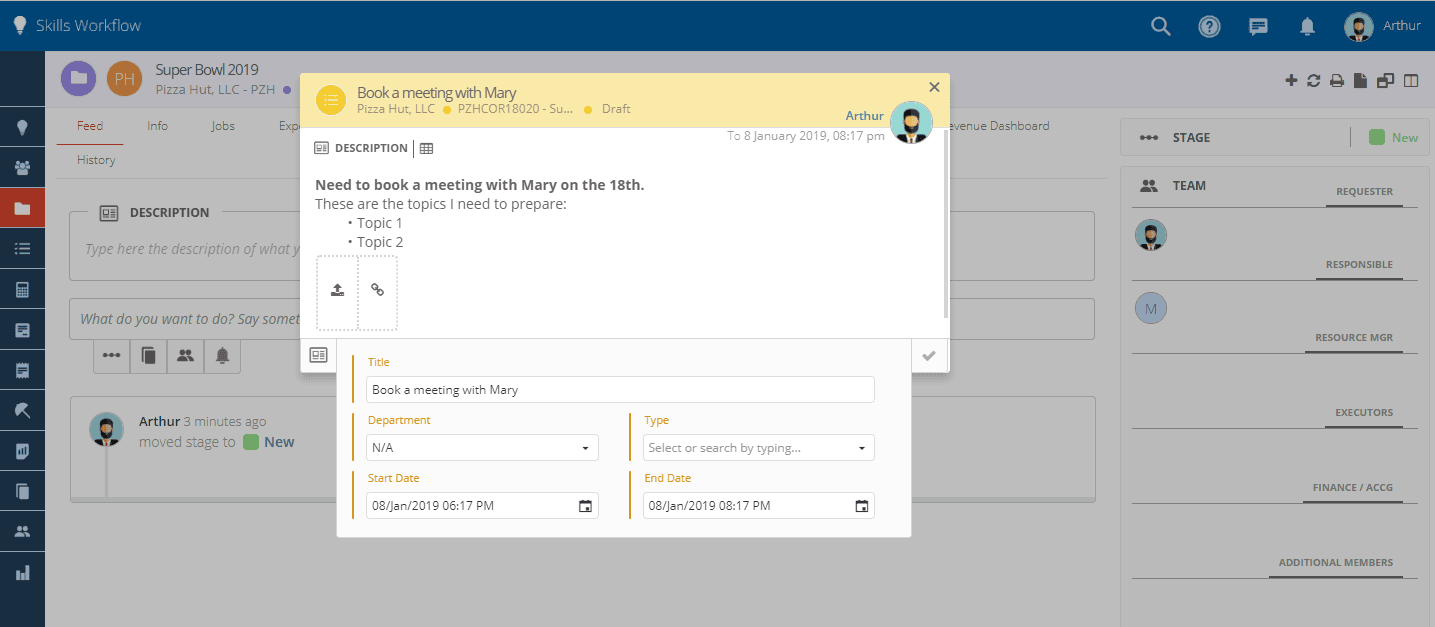Open the help question mark icon
Viewport: 1435px width, 627px height.
[1209, 26]
